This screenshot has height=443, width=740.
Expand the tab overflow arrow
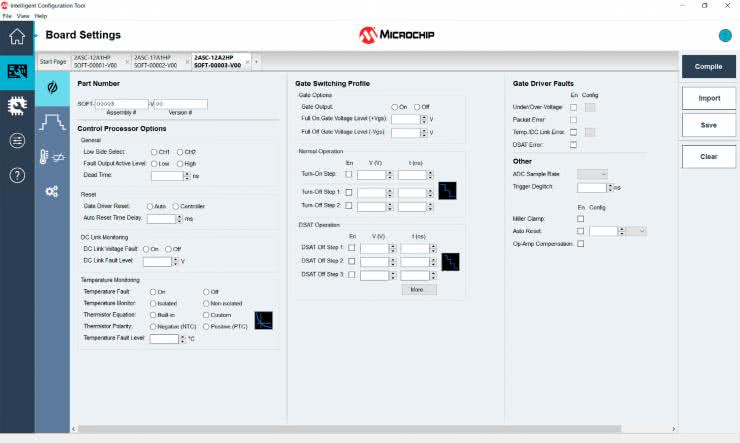256,62
